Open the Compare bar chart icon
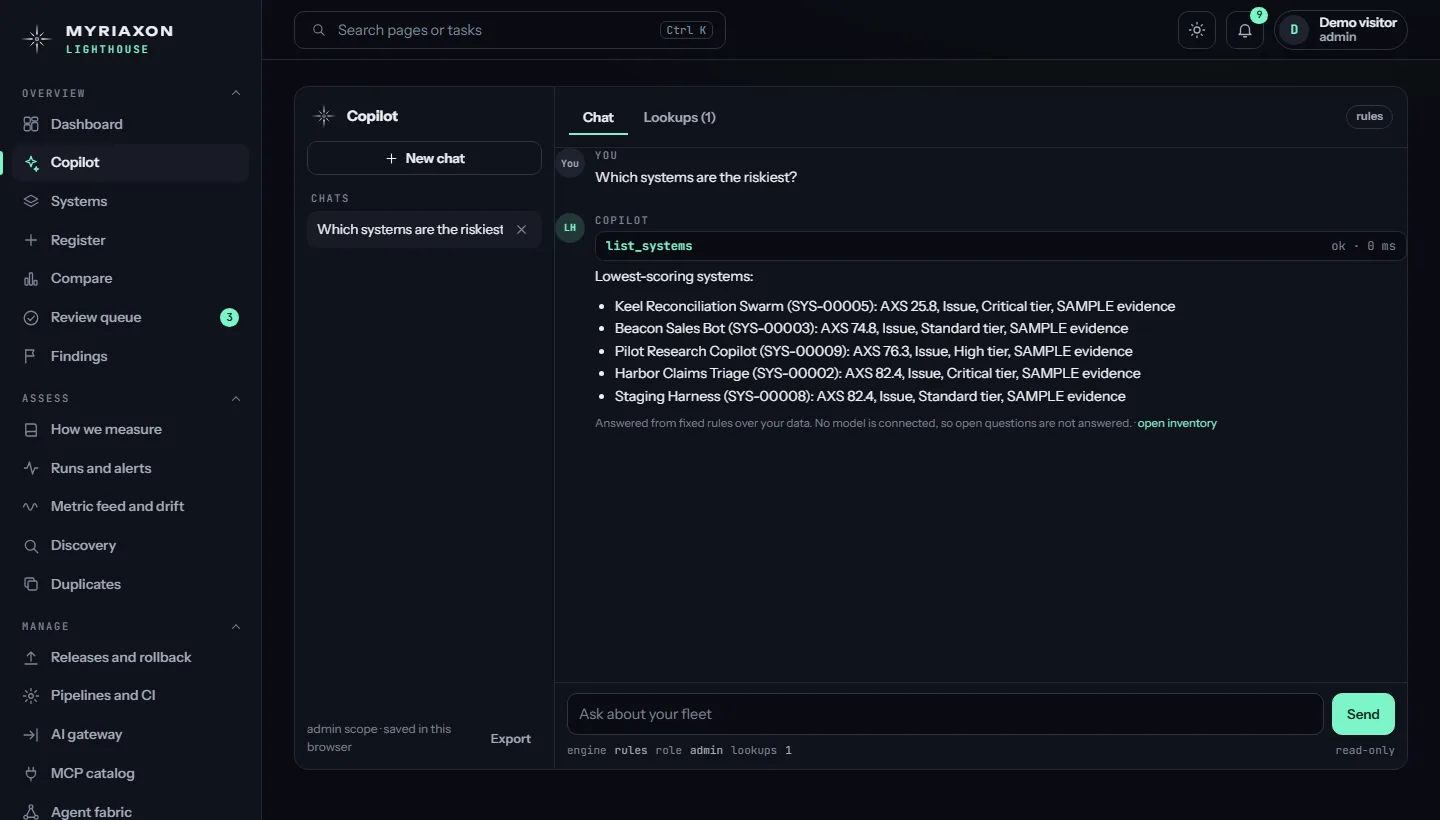The image size is (1440, 820). tap(31, 278)
